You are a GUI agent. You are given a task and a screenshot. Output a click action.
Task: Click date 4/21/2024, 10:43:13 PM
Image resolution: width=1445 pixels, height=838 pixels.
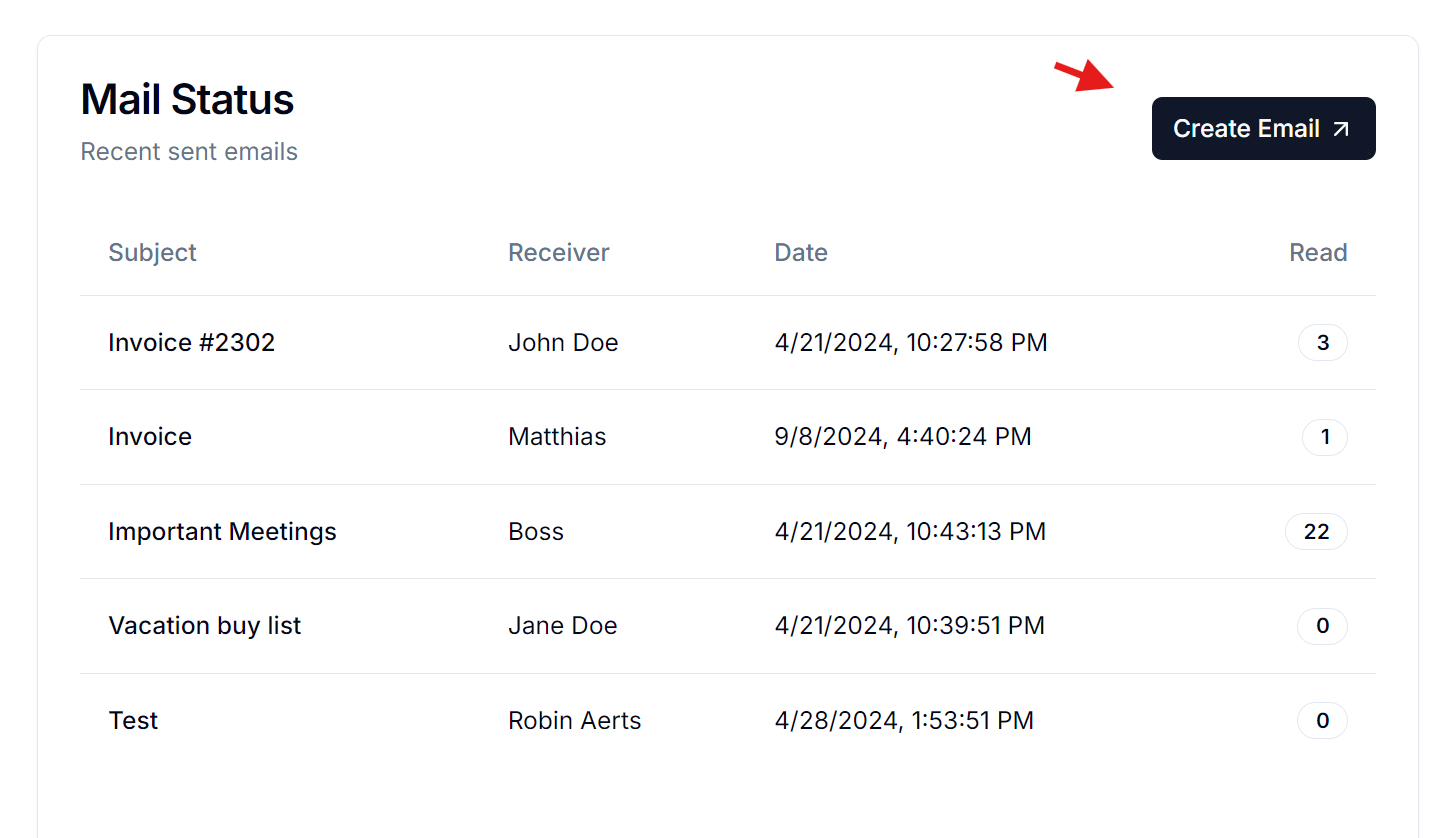[x=910, y=532]
